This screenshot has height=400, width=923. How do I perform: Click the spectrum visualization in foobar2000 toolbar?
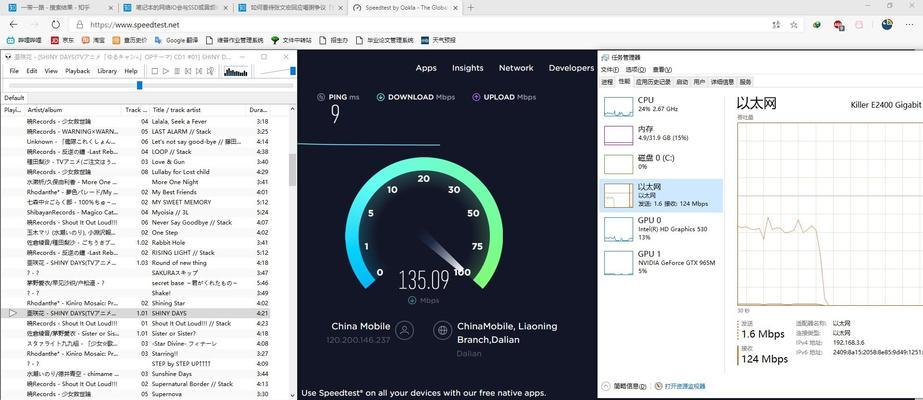tap(236, 71)
